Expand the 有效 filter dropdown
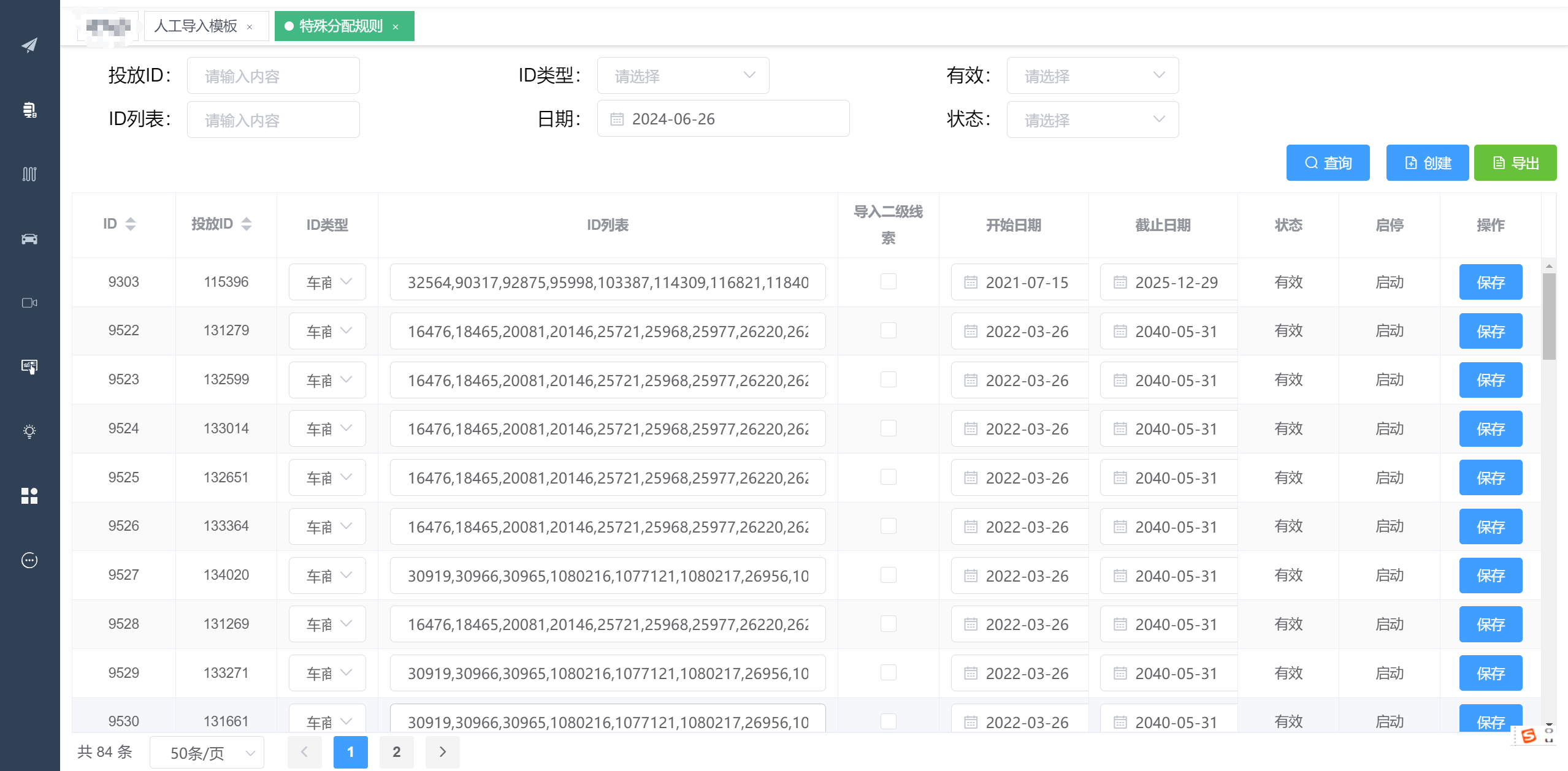The width and height of the screenshot is (1568, 771). [1093, 75]
